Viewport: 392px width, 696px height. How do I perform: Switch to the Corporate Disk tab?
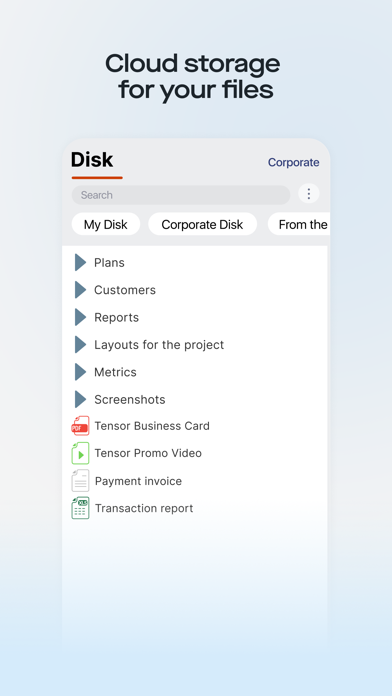[202, 224]
